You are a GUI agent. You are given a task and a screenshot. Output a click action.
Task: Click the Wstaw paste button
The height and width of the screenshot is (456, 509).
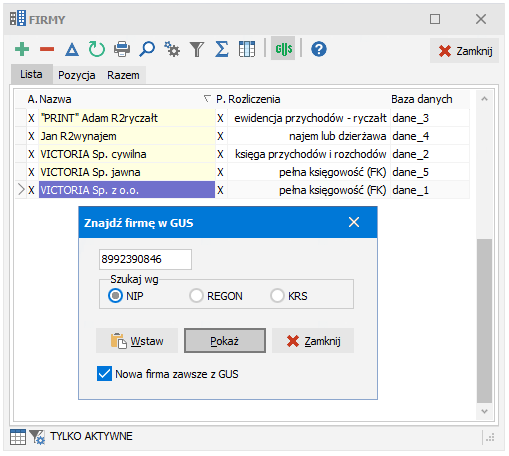coord(137,341)
